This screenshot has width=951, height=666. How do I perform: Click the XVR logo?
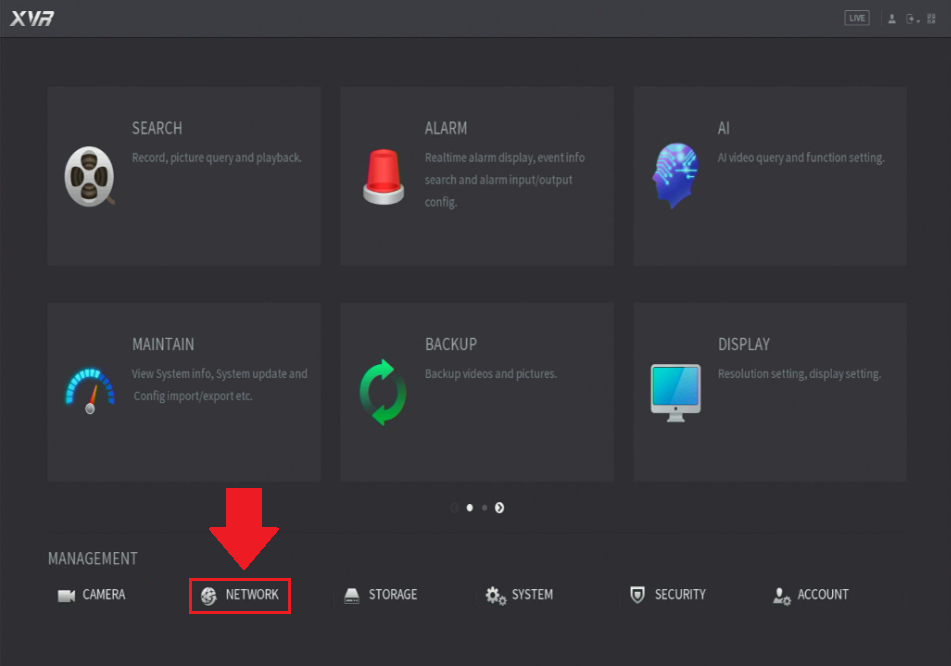click(32, 19)
